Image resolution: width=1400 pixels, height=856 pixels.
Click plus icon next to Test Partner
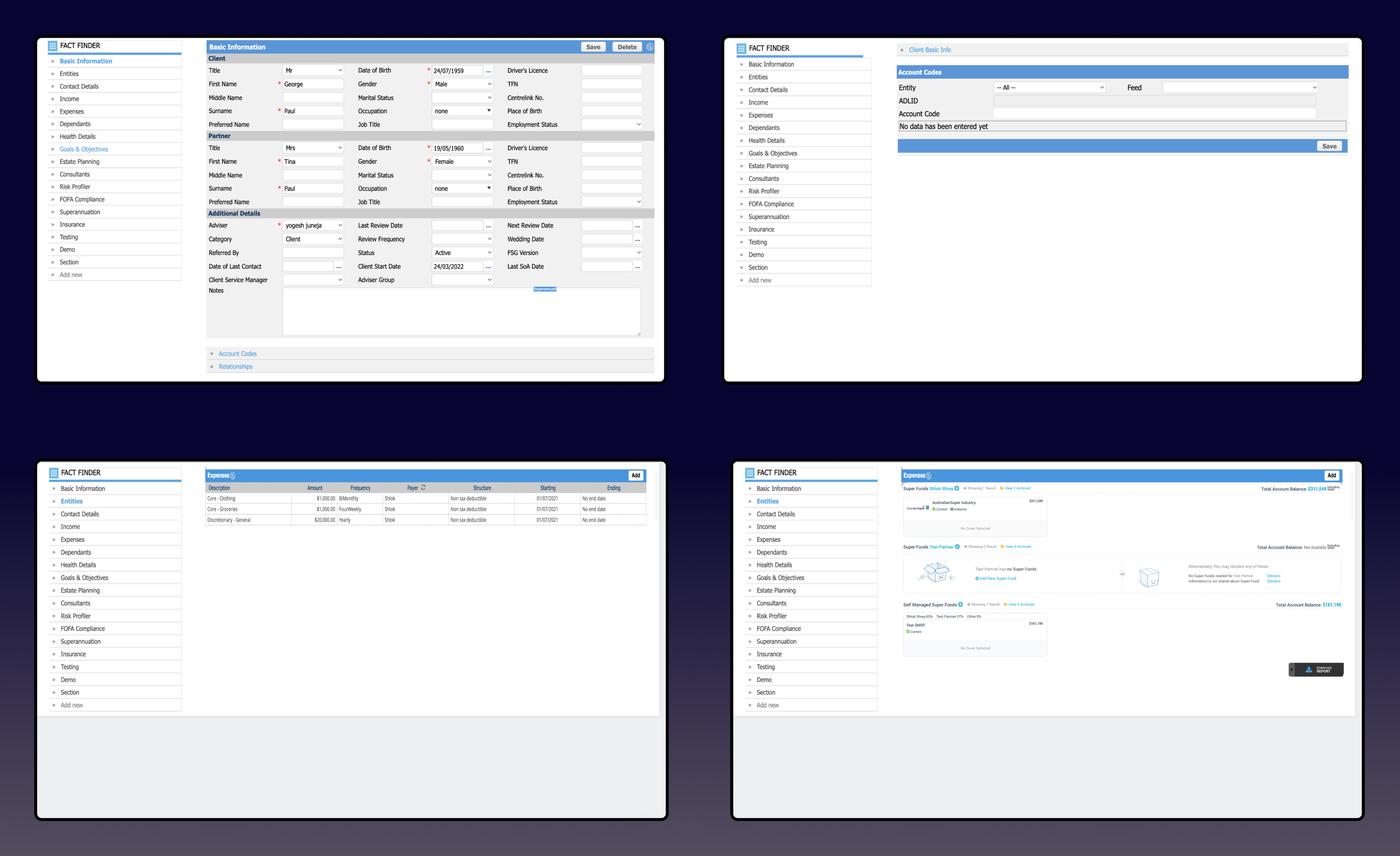[957, 547]
